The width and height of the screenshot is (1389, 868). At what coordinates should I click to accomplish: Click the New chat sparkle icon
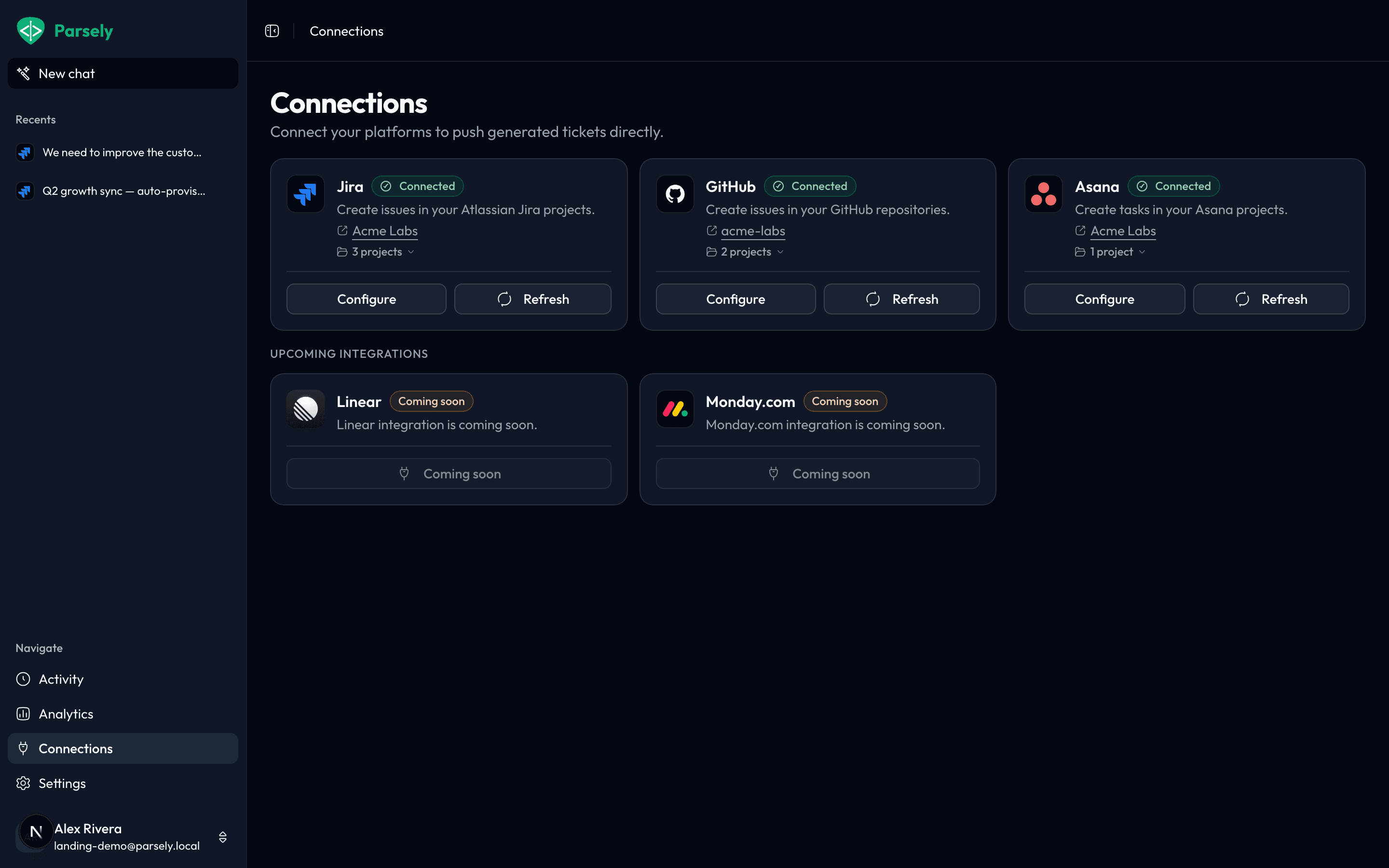click(23, 73)
